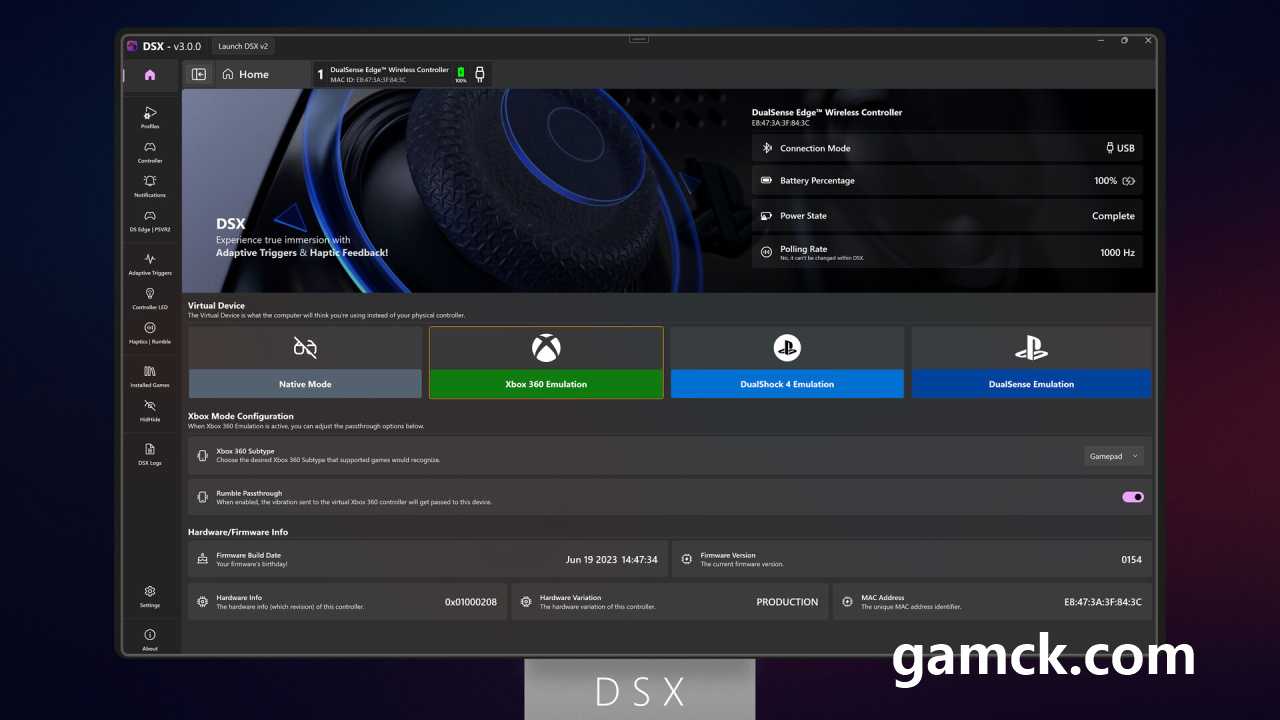Click the Hardware Variation gear icon

[x=526, y=602]
